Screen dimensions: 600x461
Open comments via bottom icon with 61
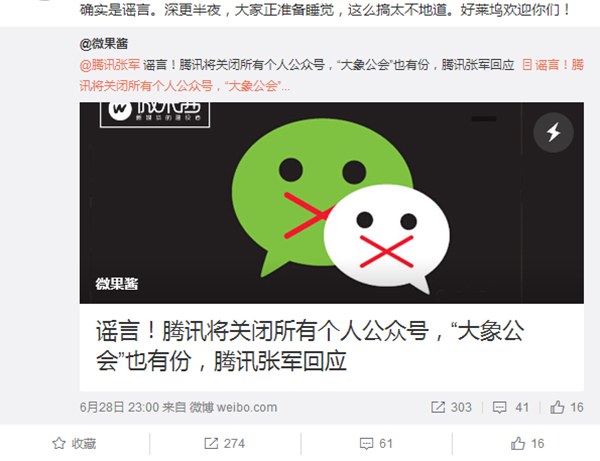(366, 444)
